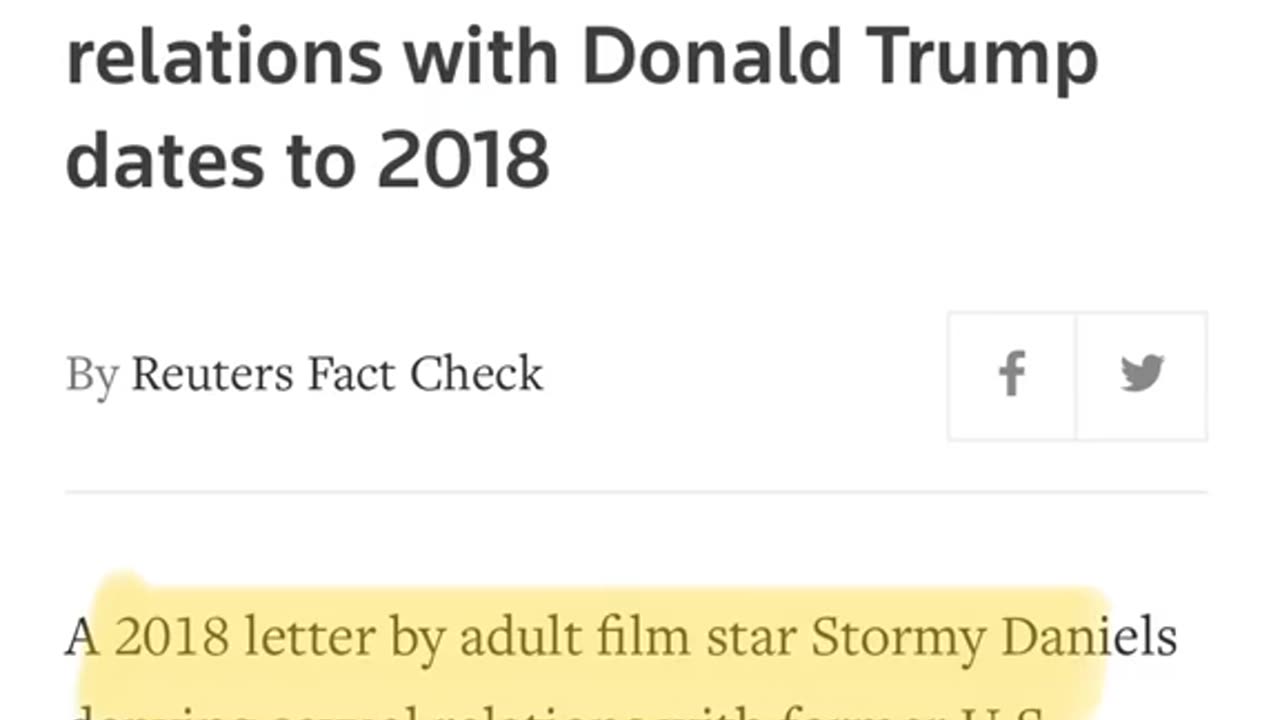
Task: Click the horizontal divider below the byline
Action: click(636, 492)
